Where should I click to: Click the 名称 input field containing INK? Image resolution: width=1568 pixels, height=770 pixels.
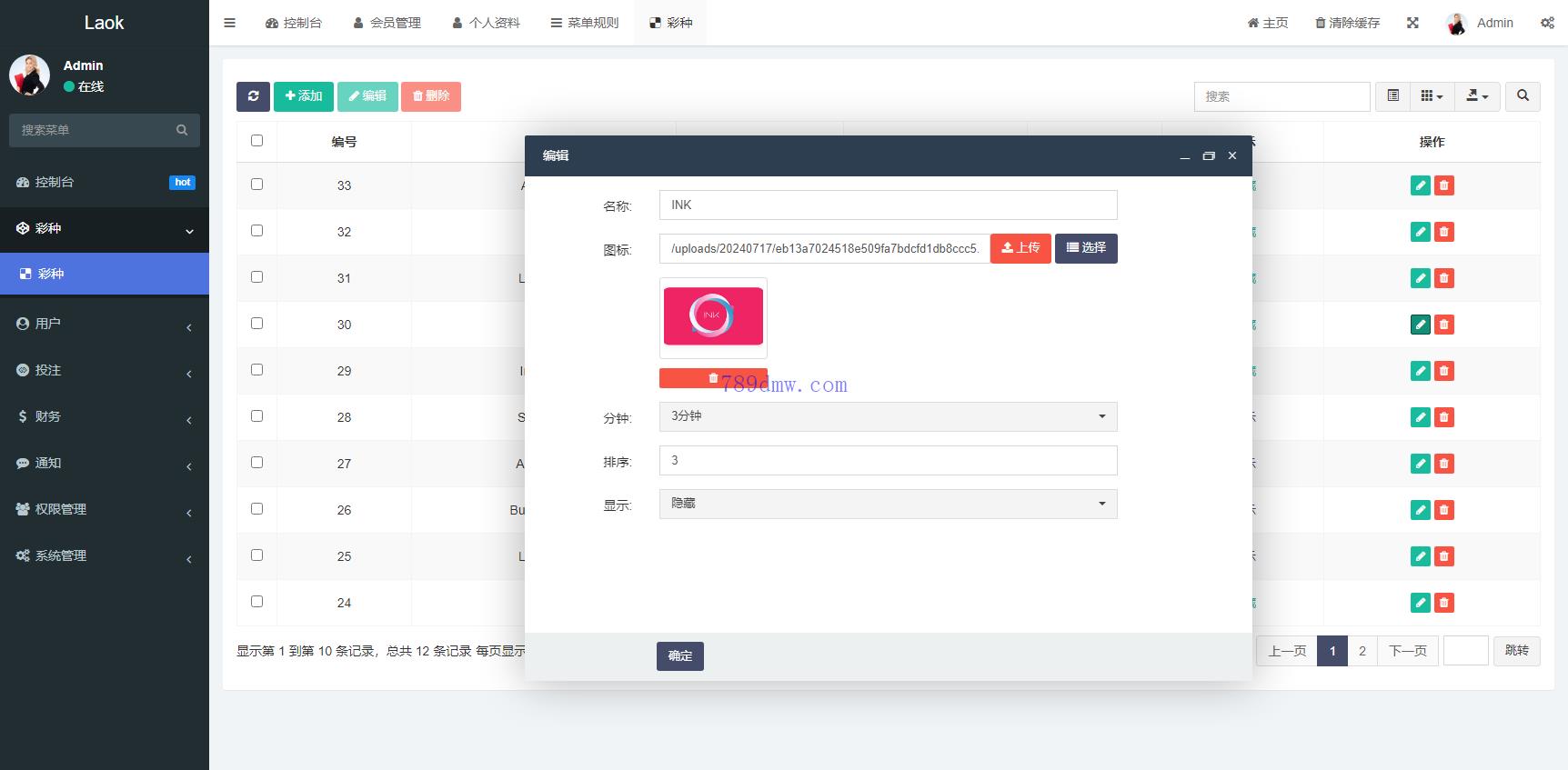(888, 205)
